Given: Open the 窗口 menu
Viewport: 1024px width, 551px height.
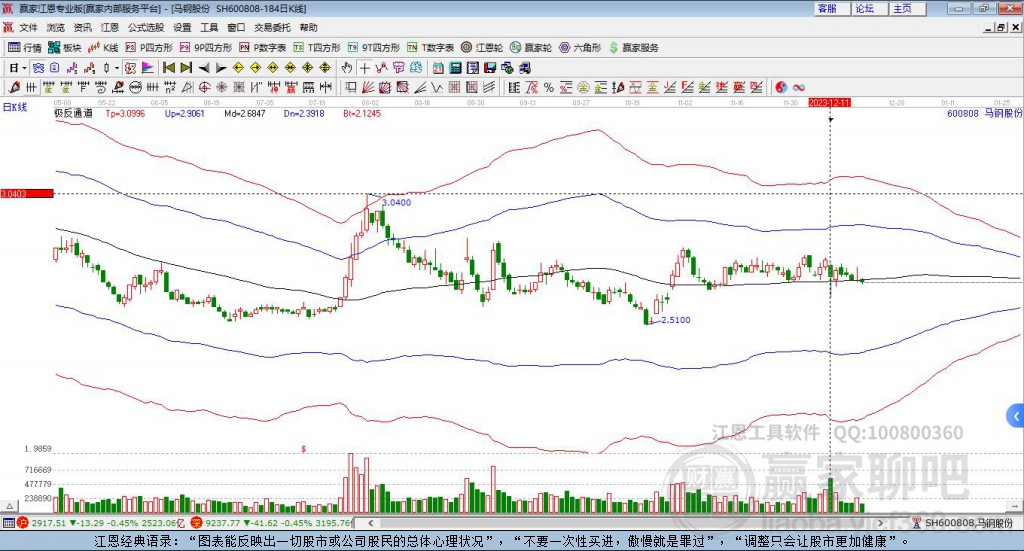Looking at the screenshot, I should [236, 27].
